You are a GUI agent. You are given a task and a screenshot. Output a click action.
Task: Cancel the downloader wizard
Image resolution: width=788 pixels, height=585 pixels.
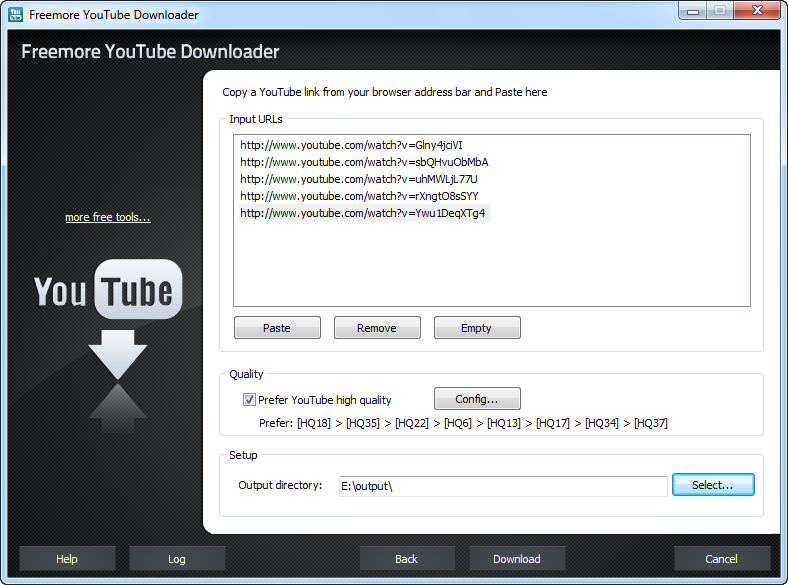coord(722,559)
